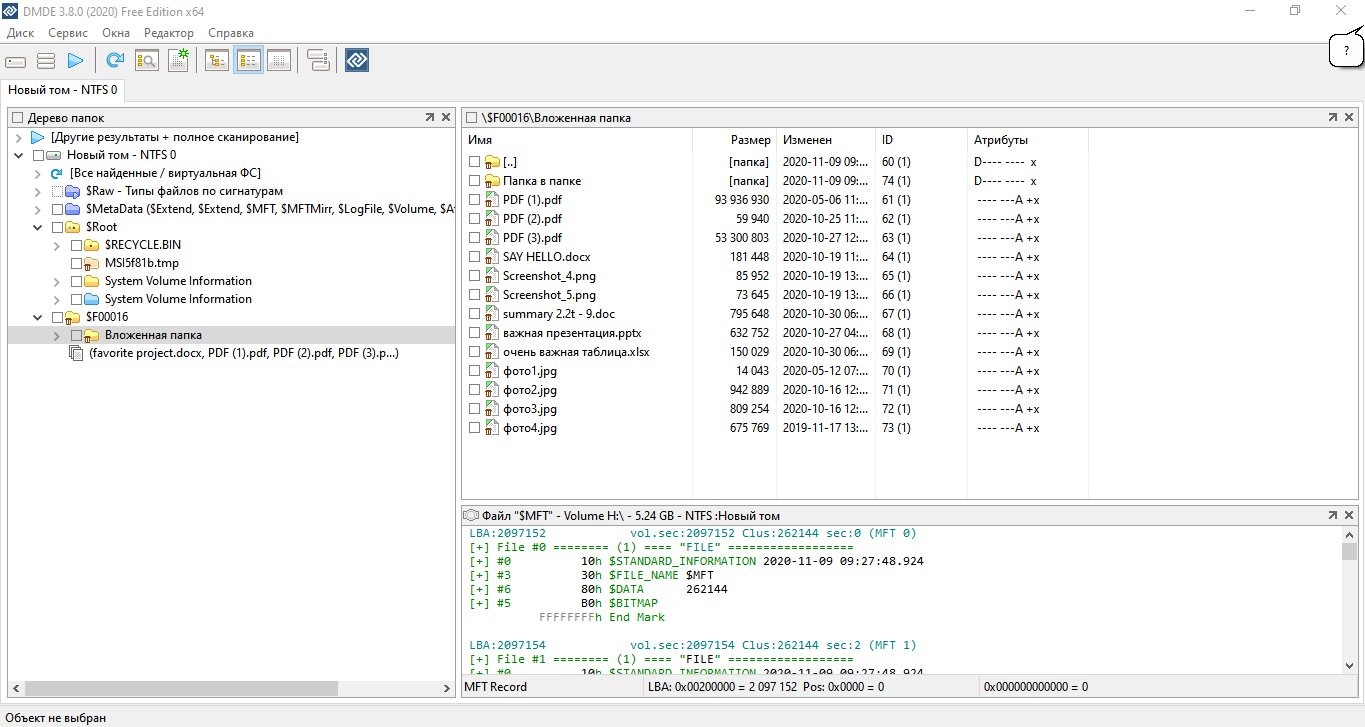Click the $RECYCLE.BIN folder icon in tree

tap(92, 245)
